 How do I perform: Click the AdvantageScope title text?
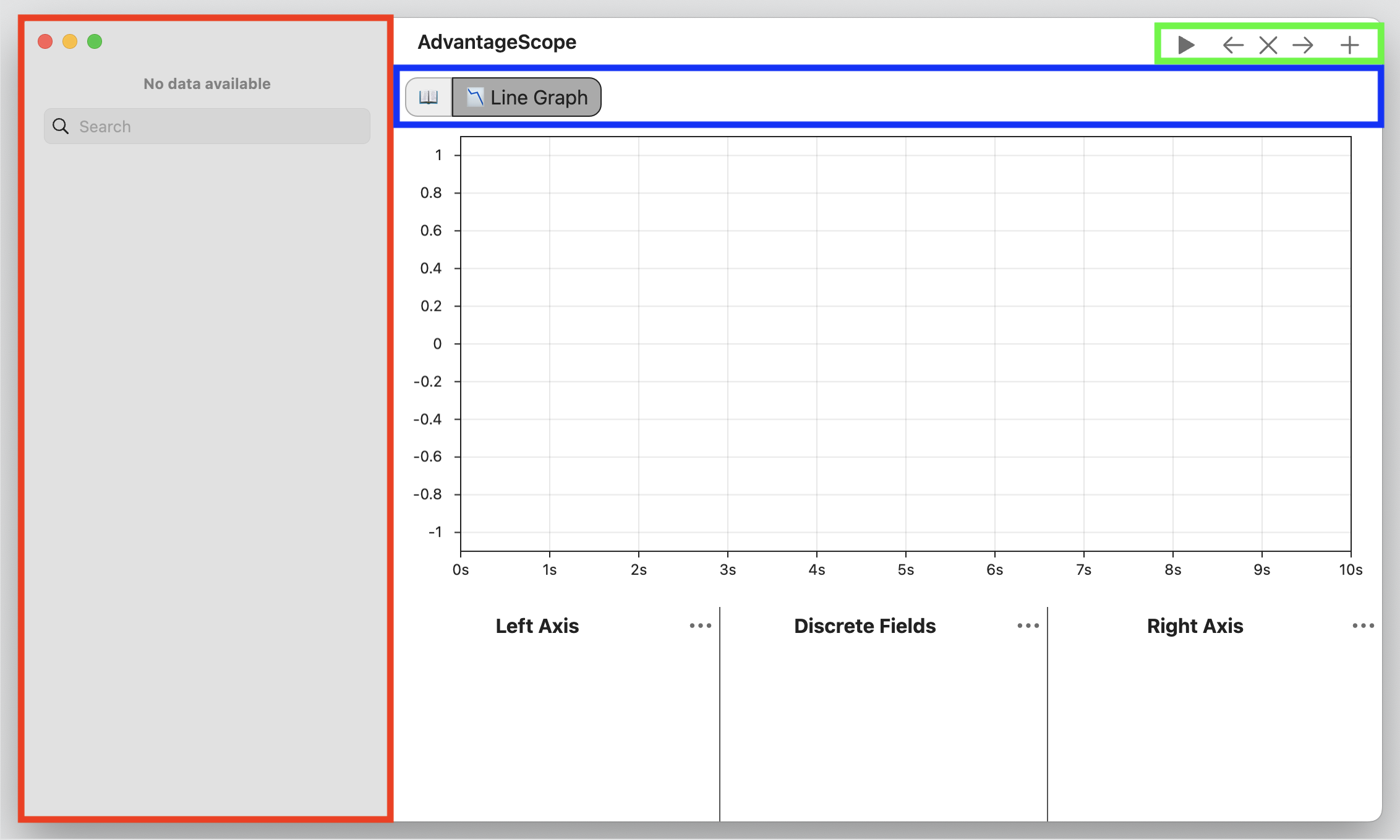tap(497, 42)
